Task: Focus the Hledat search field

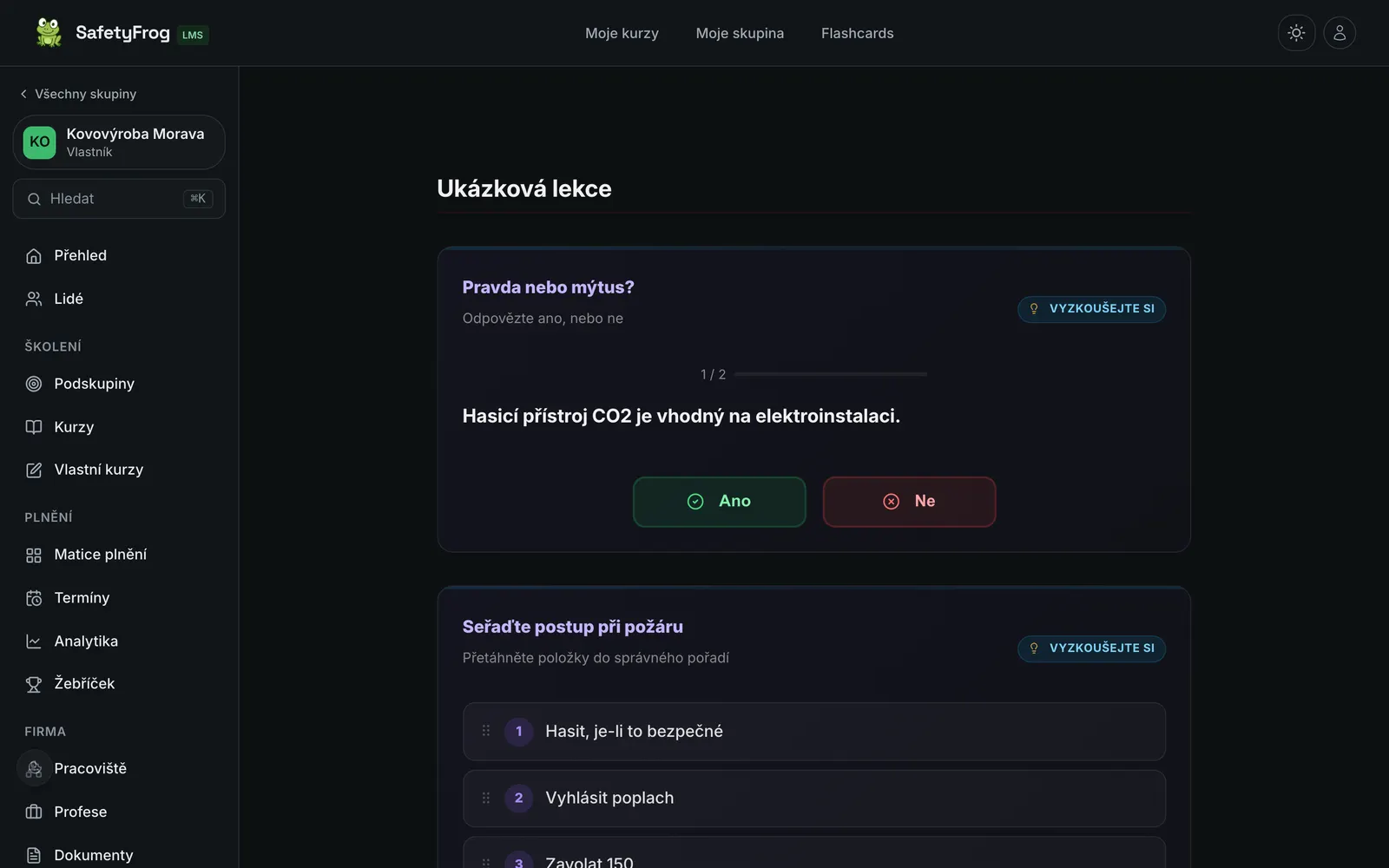Action: click(x=119, y=199)
